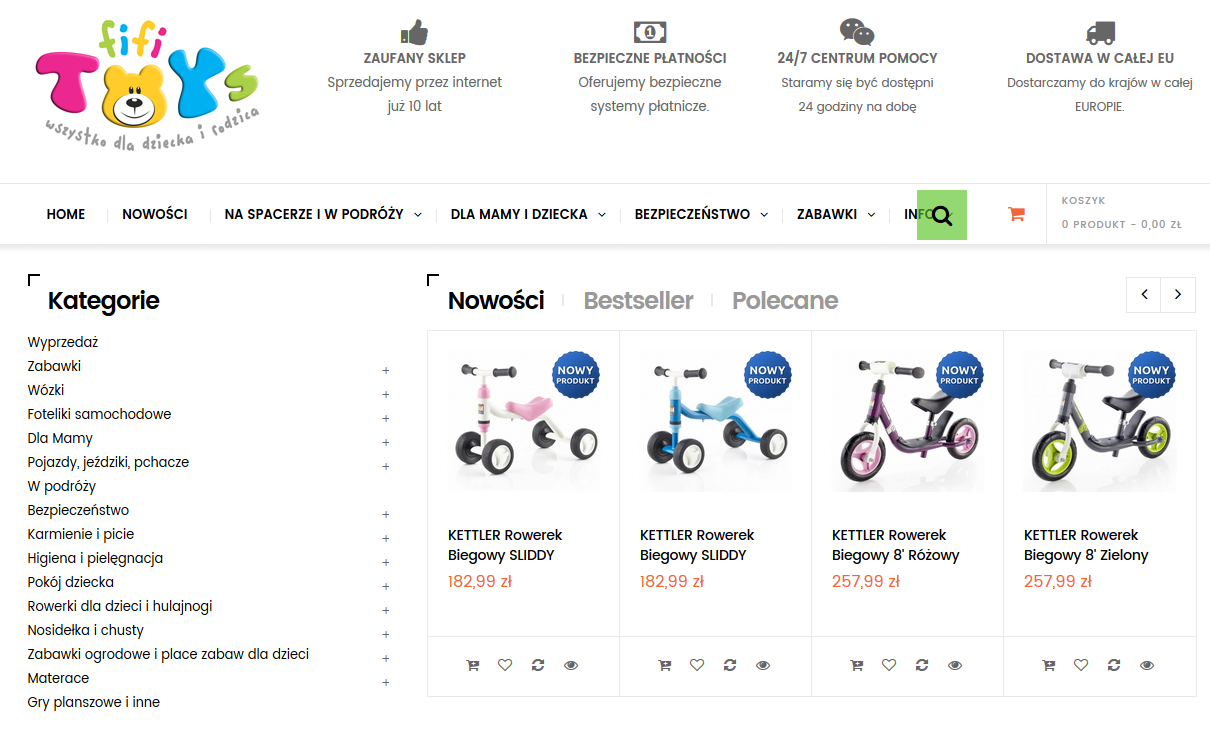Go to previous products with left arrow

pos(1144,295)
